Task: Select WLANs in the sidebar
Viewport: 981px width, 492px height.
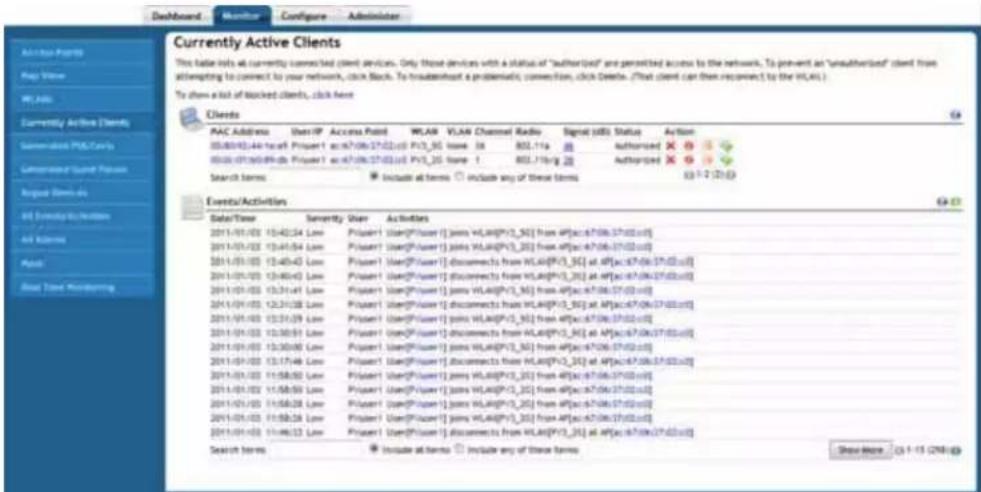Action: tap(82, 99)
